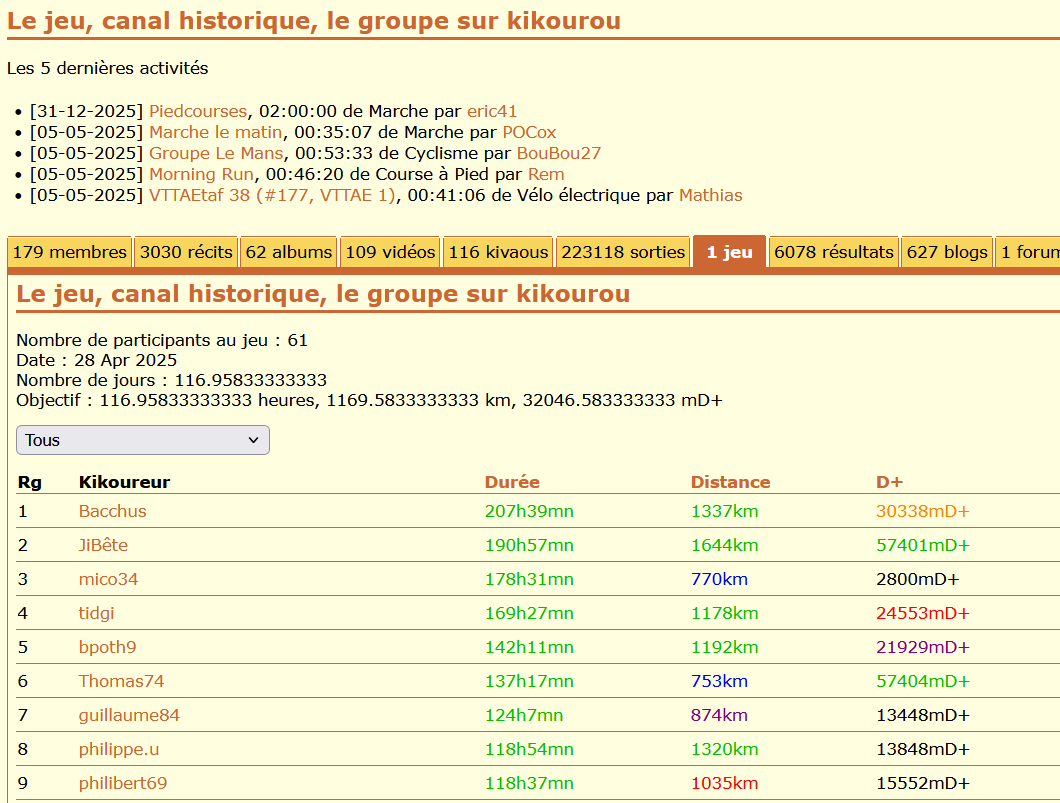Open the '109 vidéos' tab

(x=390, y=253)
